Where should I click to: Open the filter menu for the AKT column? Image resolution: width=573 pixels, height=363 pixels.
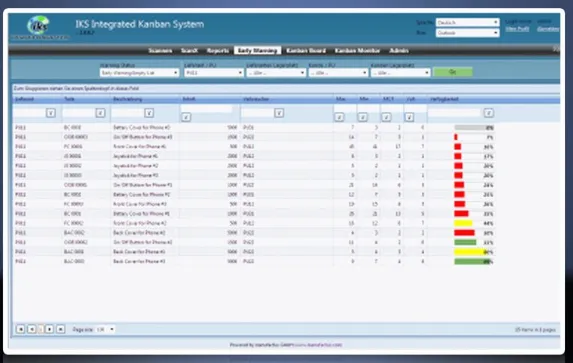click(386, 117)
